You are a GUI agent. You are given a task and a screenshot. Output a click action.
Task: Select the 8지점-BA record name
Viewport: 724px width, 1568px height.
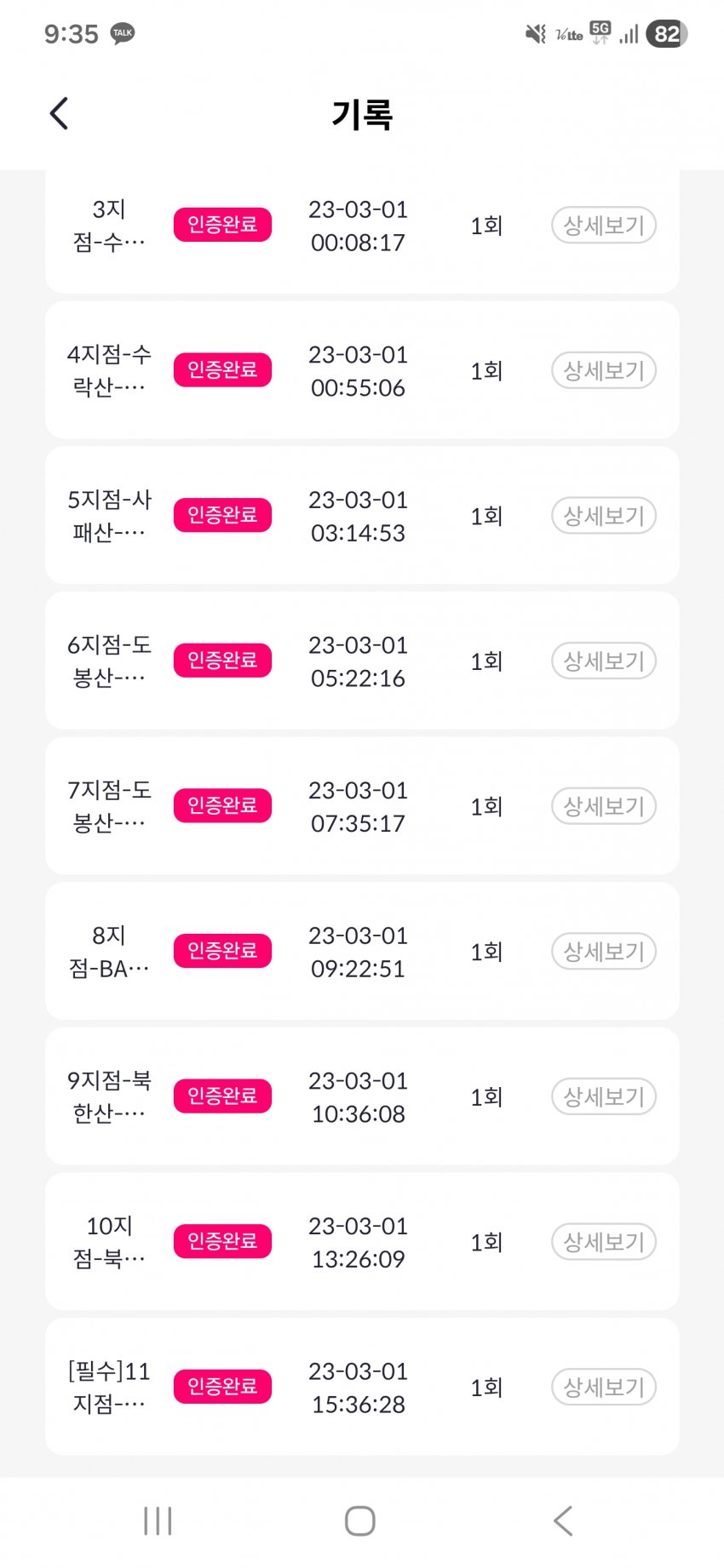click(x=109, y=952)
